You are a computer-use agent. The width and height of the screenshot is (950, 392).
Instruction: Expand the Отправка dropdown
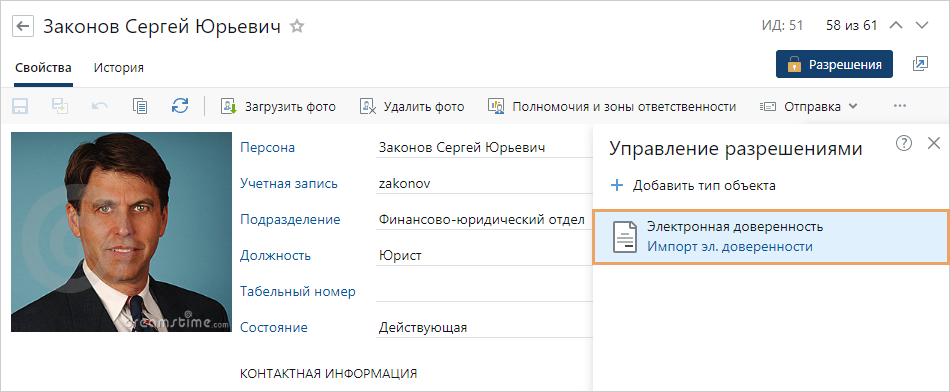pos(808,107)
